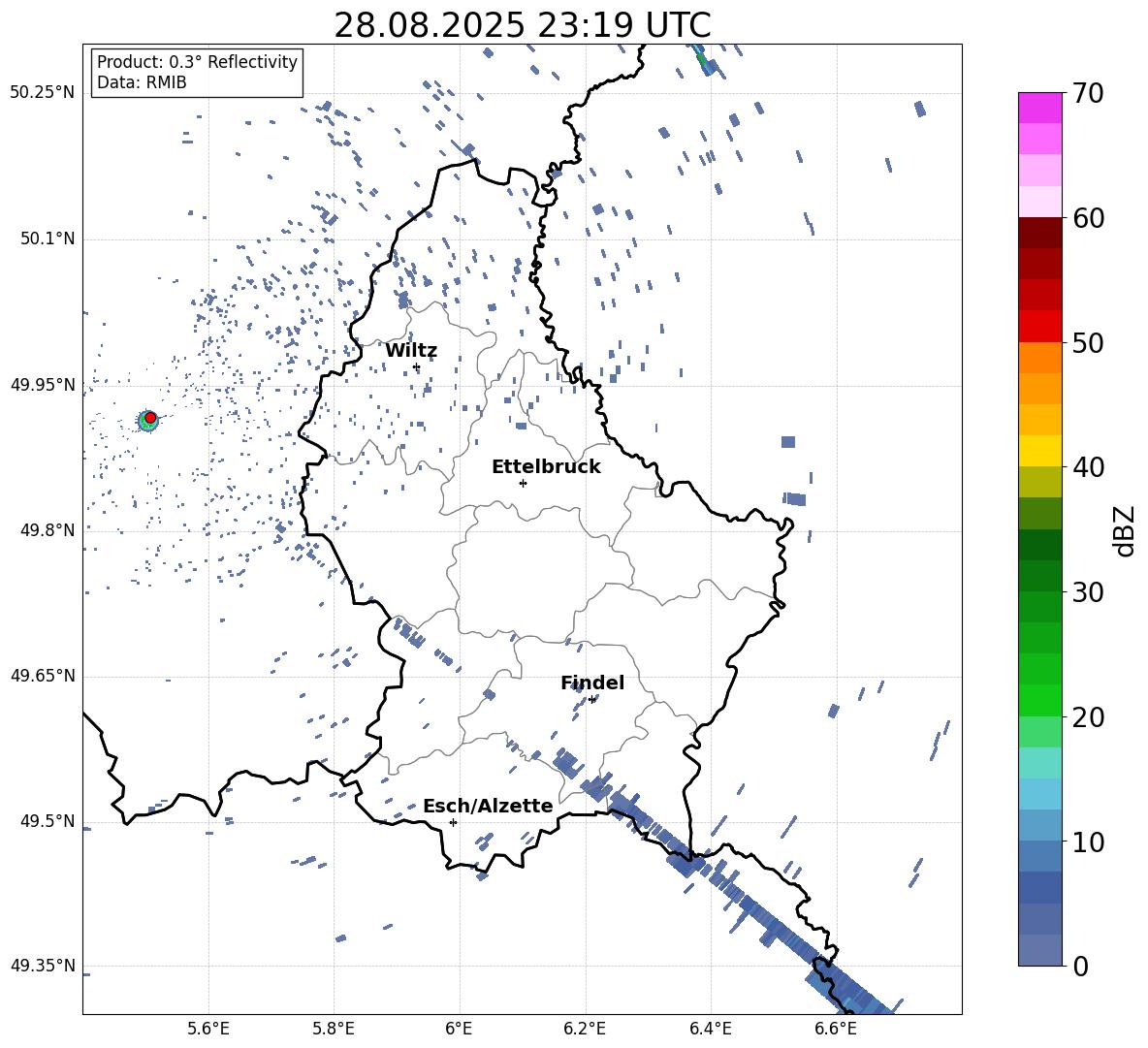The height and width of the screenshot is (1048, 1148).
Task: Click the 49.95°N latitude label
Action: point(43,385)
